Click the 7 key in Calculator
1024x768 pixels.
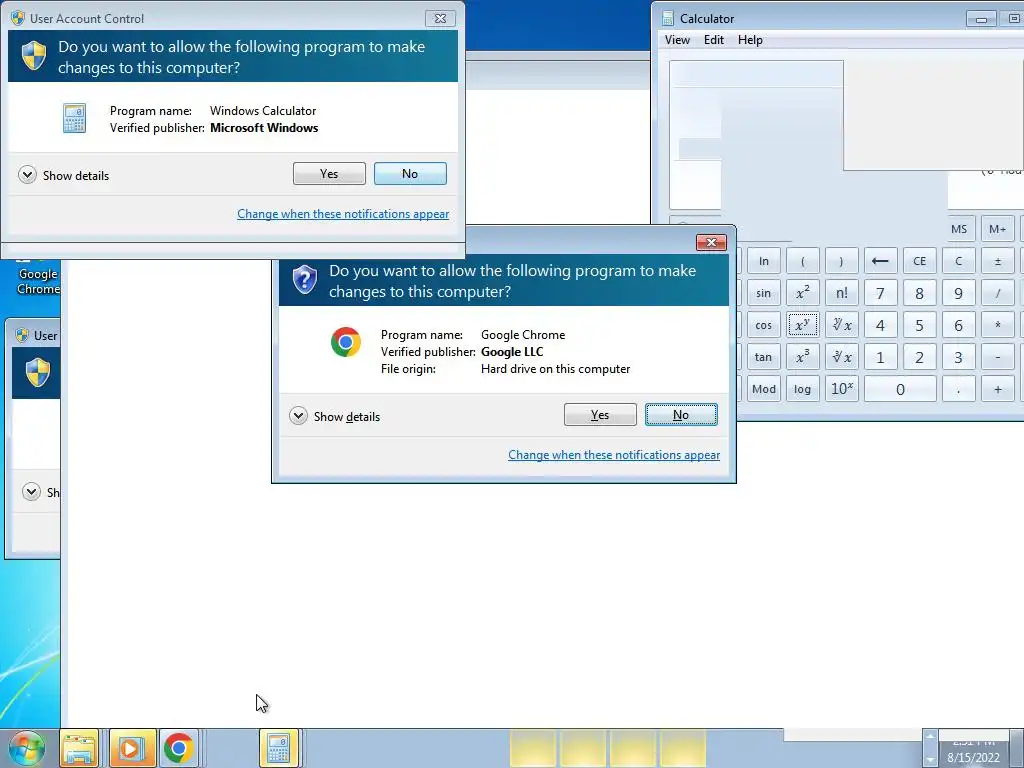[880, 293]
